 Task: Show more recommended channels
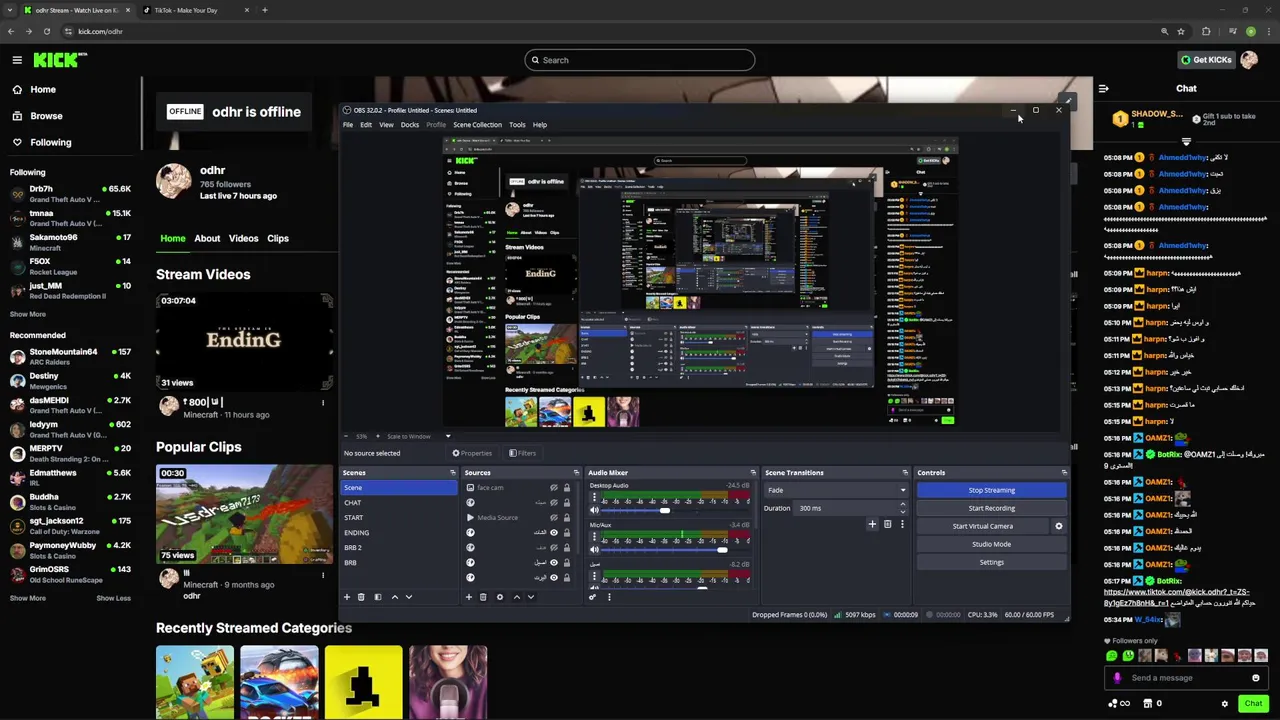click(x=28, y=598)
